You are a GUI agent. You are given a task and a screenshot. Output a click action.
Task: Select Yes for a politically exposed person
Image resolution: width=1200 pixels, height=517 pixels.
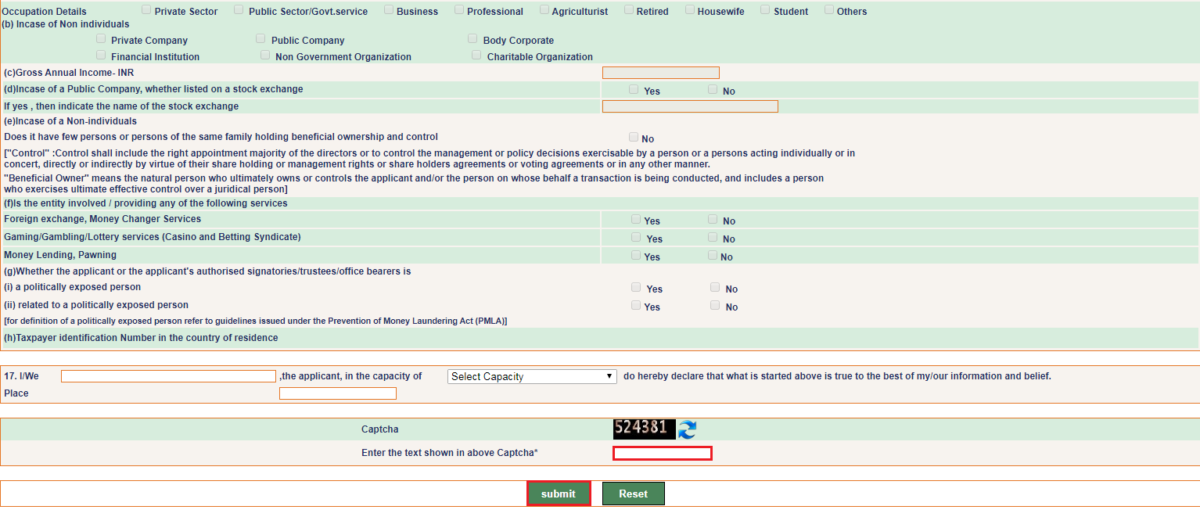[636, 287]
